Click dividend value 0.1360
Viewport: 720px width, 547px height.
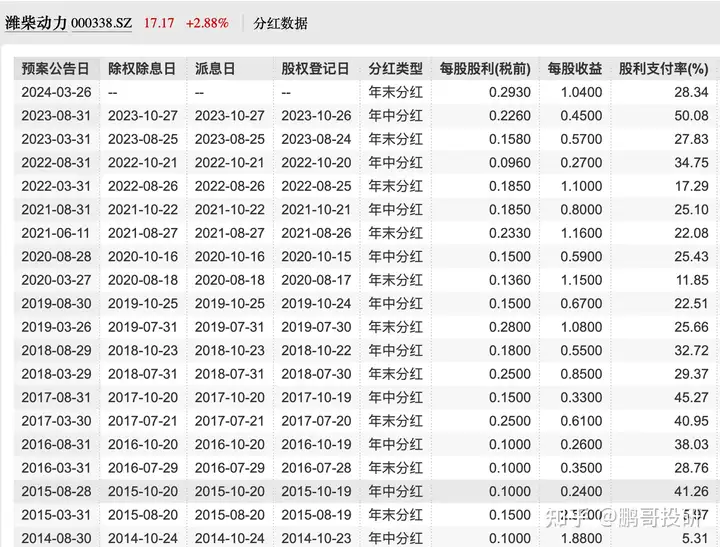(x=510, y=280)
